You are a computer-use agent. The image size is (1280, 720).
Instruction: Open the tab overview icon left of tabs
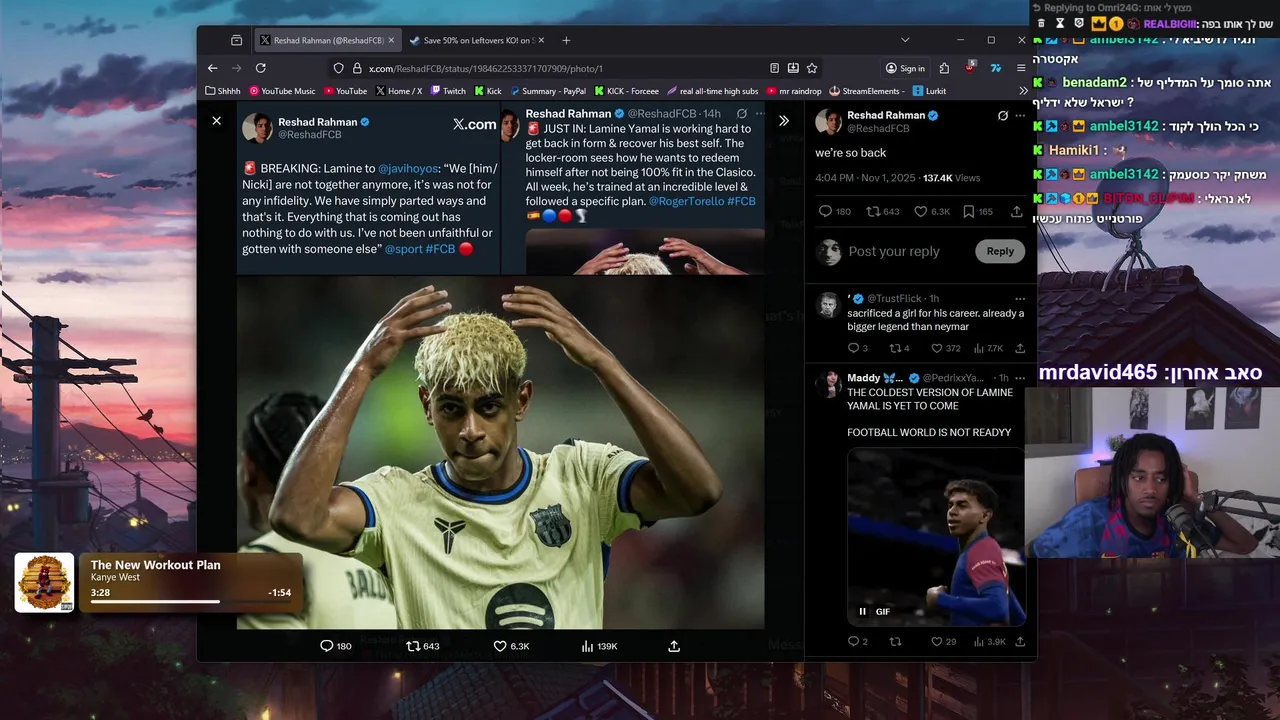(x=236, y=40)
